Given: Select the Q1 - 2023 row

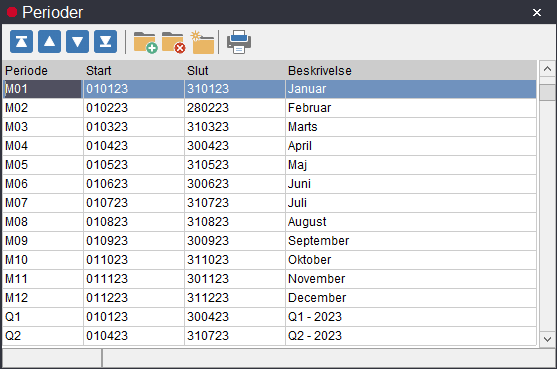Looking at the screenshot, I should (x=270, y=317).
